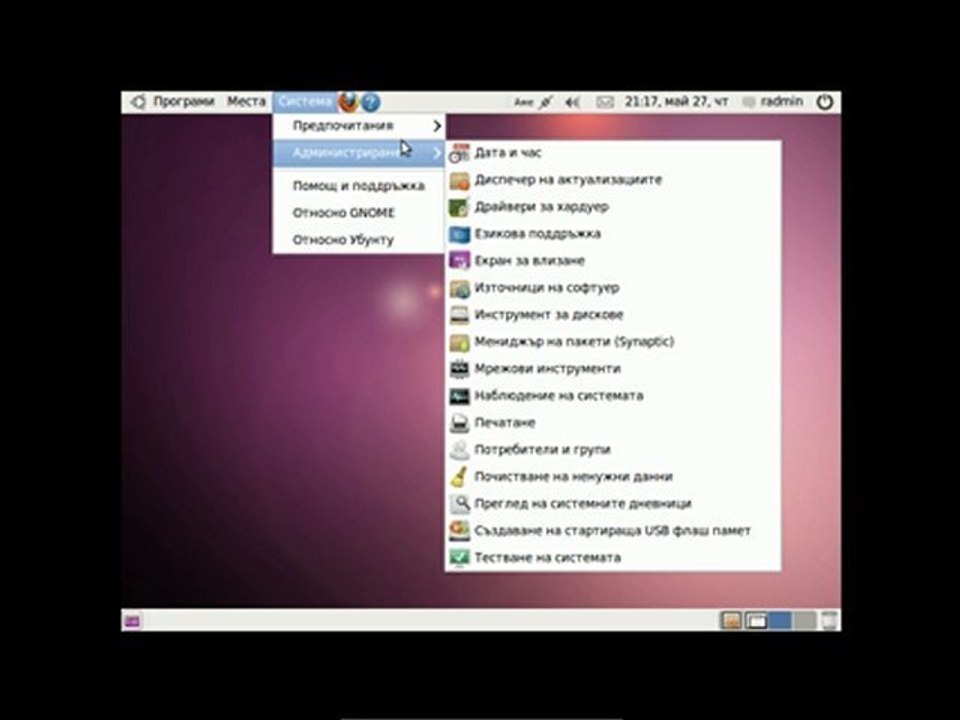Click the Езикова поддръжка icon
The height and width of the screenshot is (720, 960).
point(459,234)
